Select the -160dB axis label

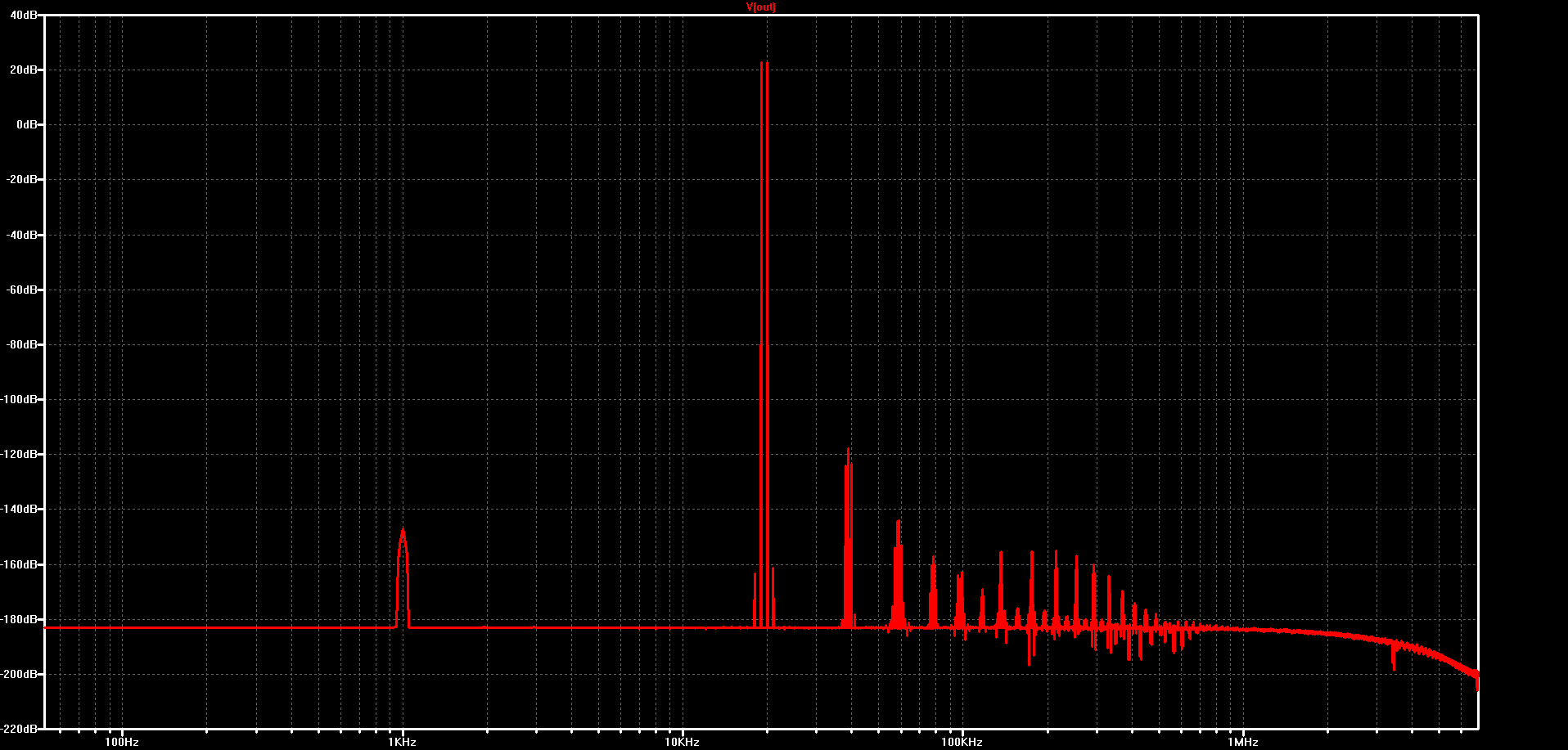tap(19, 564)
